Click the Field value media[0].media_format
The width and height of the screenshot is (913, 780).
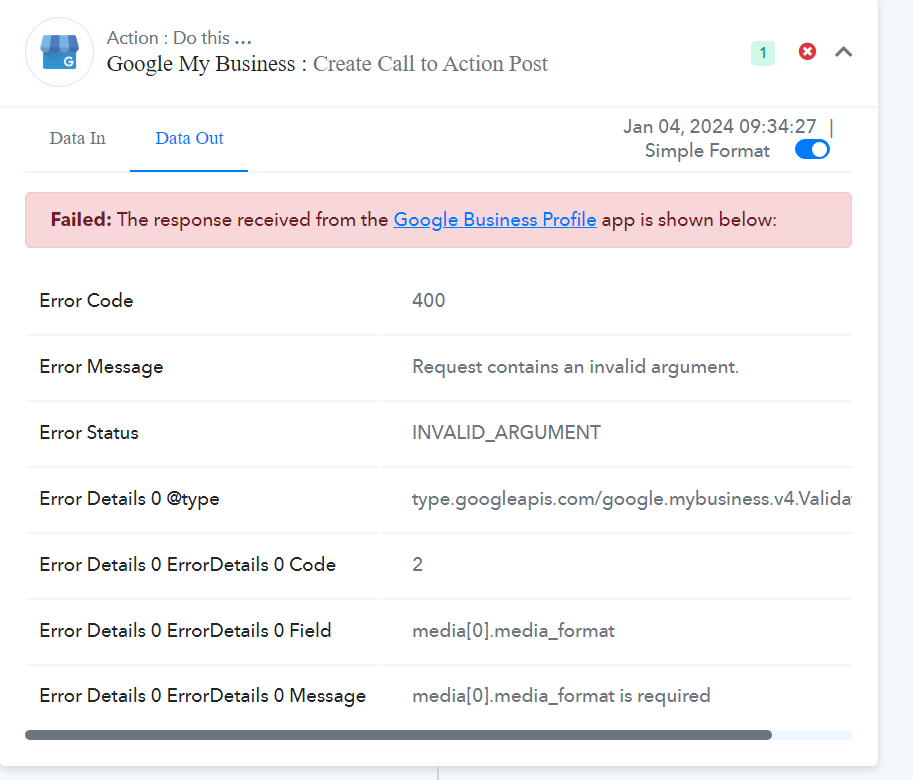point(514,630)
